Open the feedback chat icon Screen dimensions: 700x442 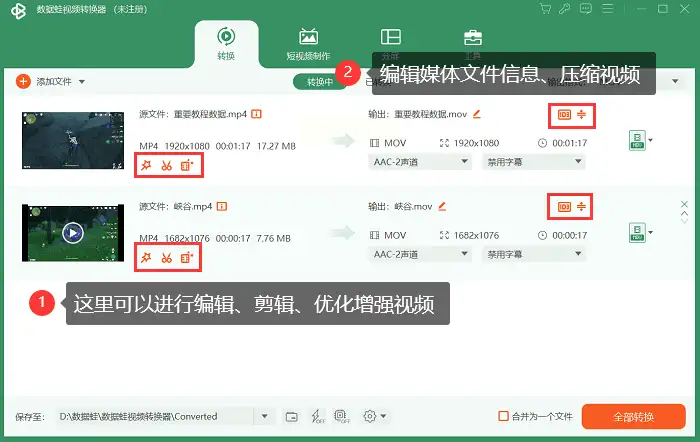[586, 8]
